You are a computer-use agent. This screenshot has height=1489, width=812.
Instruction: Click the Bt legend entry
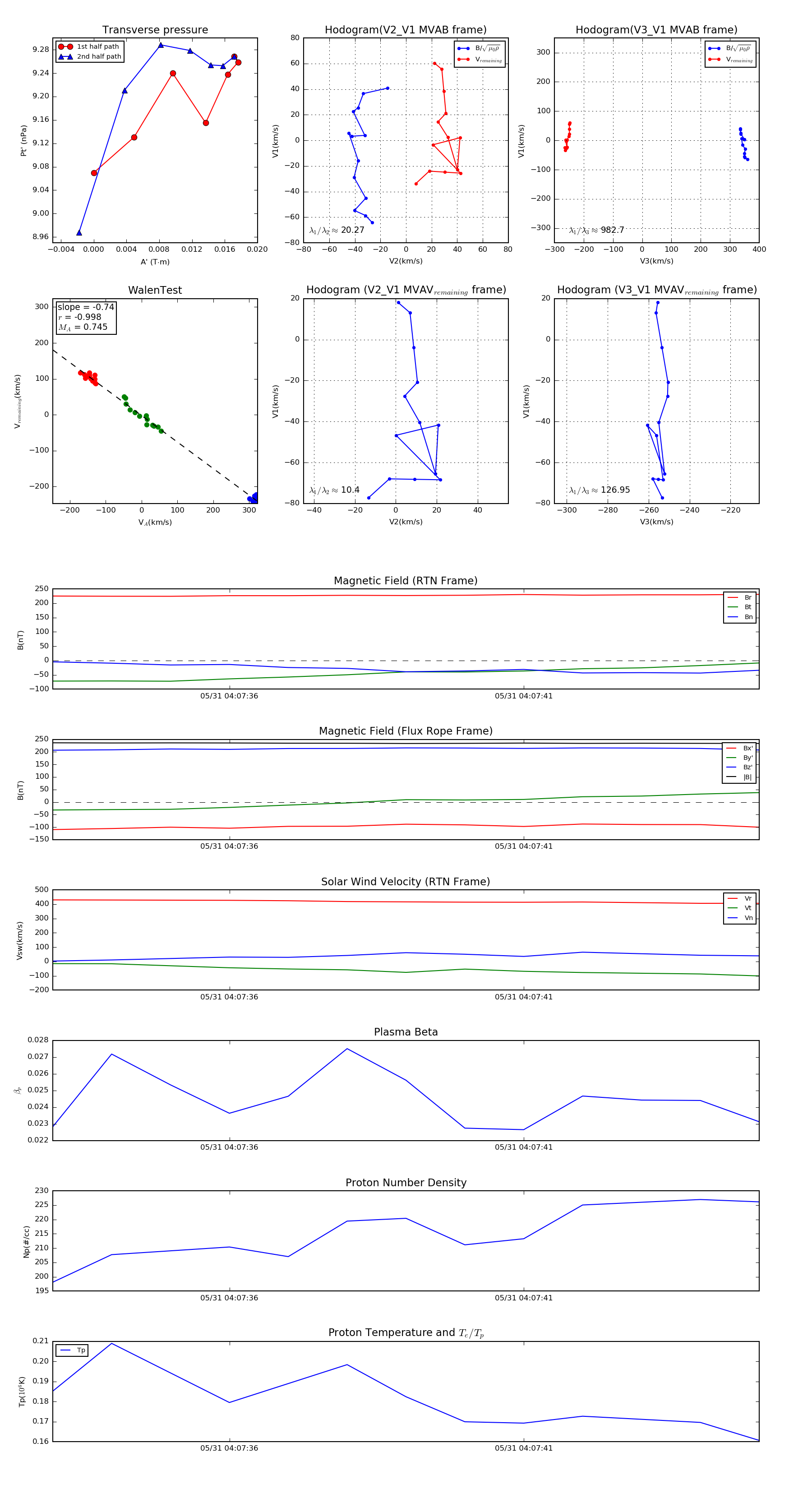[740, 607]
